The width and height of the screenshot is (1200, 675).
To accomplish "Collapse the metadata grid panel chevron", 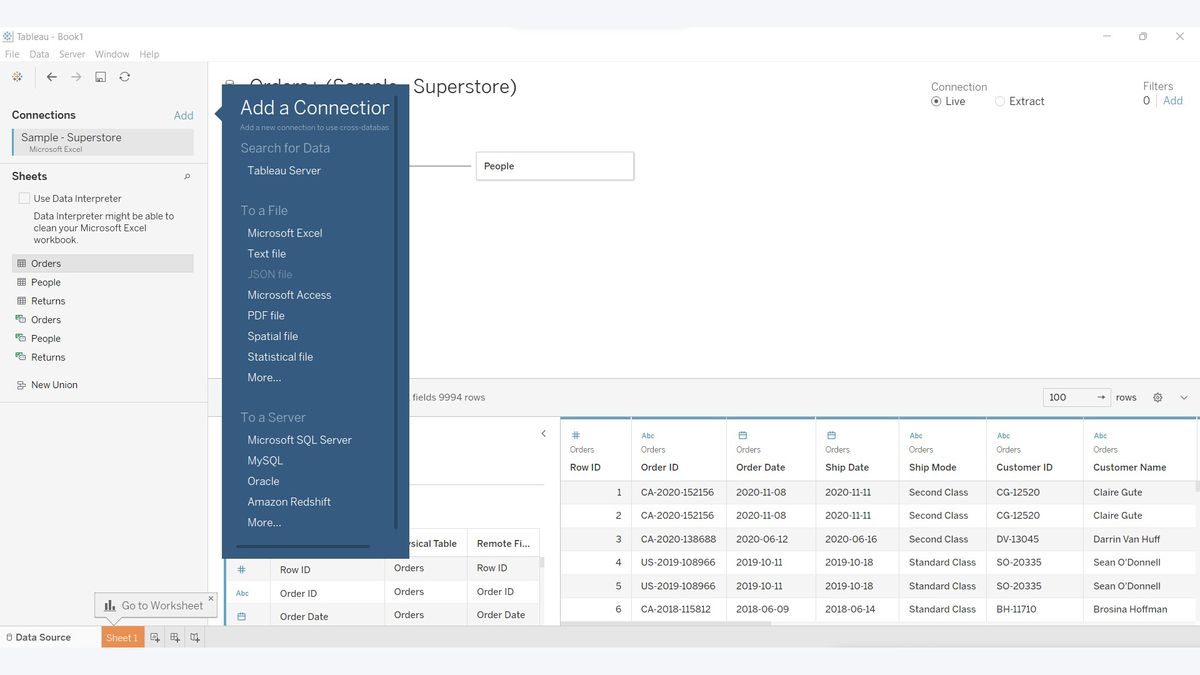I will pyautogui.click(x=543, y=433).
